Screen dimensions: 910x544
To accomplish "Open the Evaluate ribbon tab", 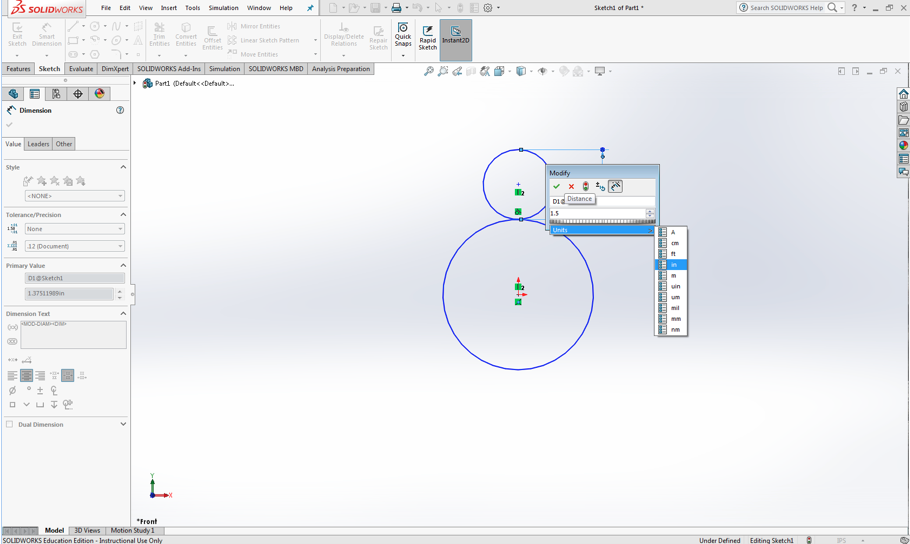I will (81, 69).
